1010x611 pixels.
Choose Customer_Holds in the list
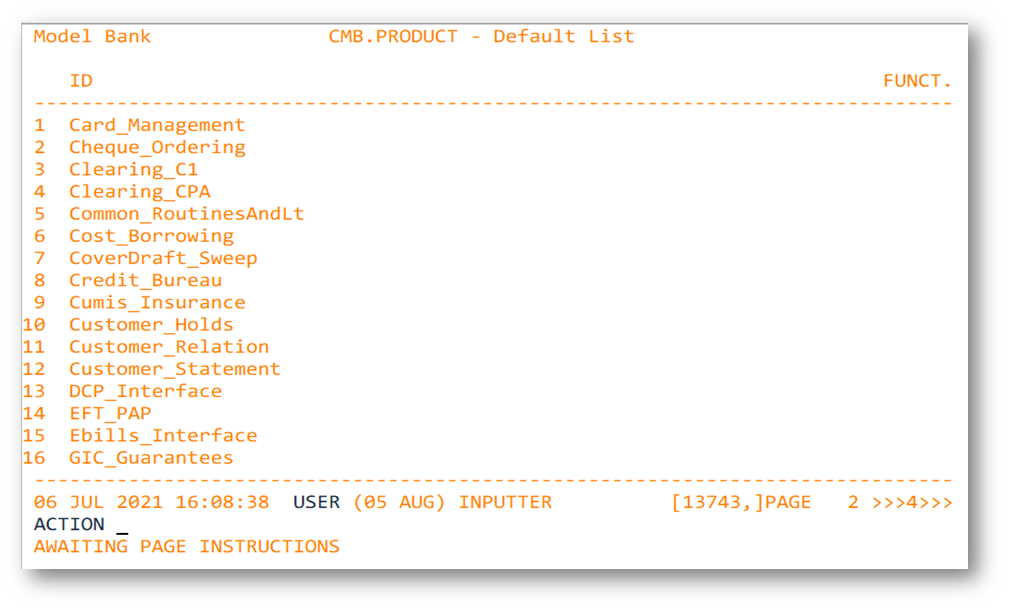click(x=151, y=324)
